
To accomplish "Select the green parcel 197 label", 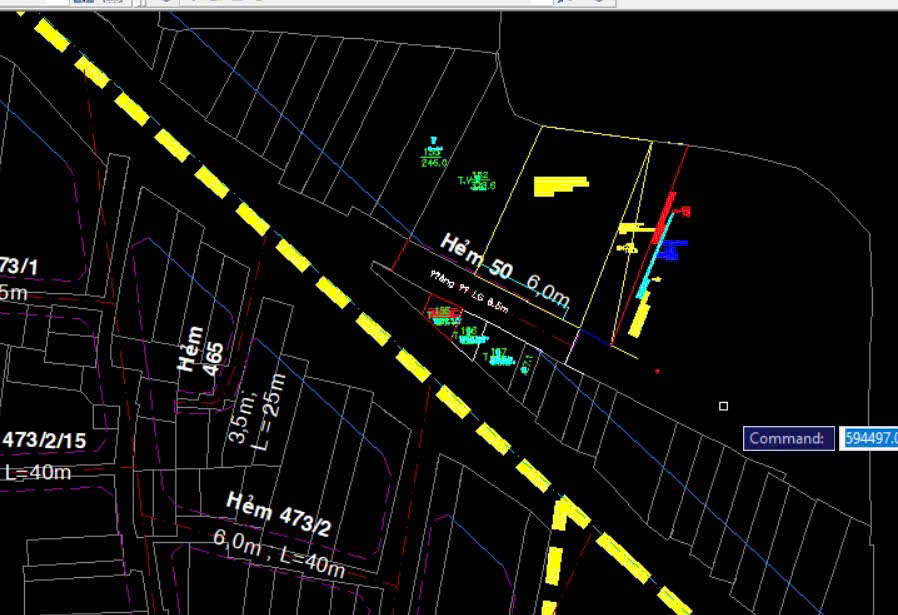I will pyautogui.click(x=498, y=355).
